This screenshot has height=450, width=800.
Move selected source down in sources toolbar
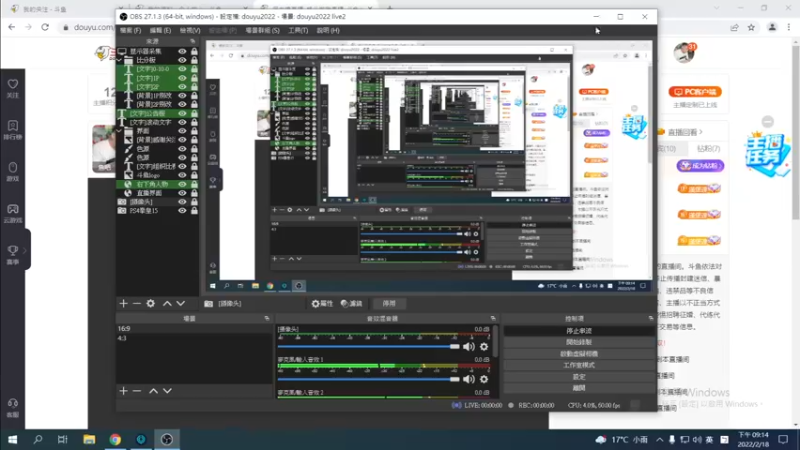(x=181, y=304)
